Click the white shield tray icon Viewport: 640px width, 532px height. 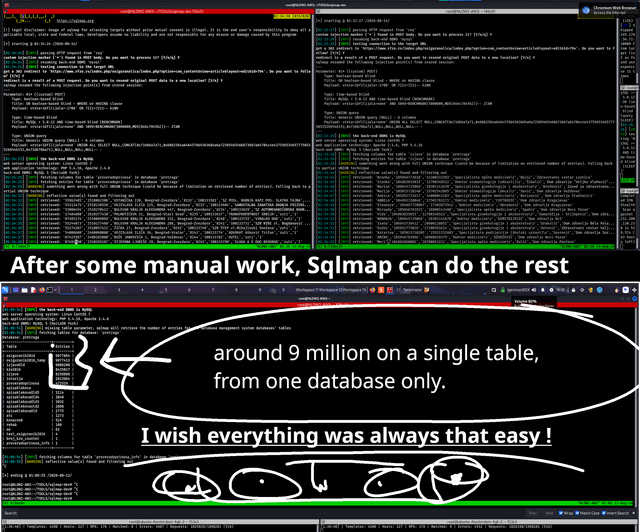pyautogui.click(x=625, y=290)
